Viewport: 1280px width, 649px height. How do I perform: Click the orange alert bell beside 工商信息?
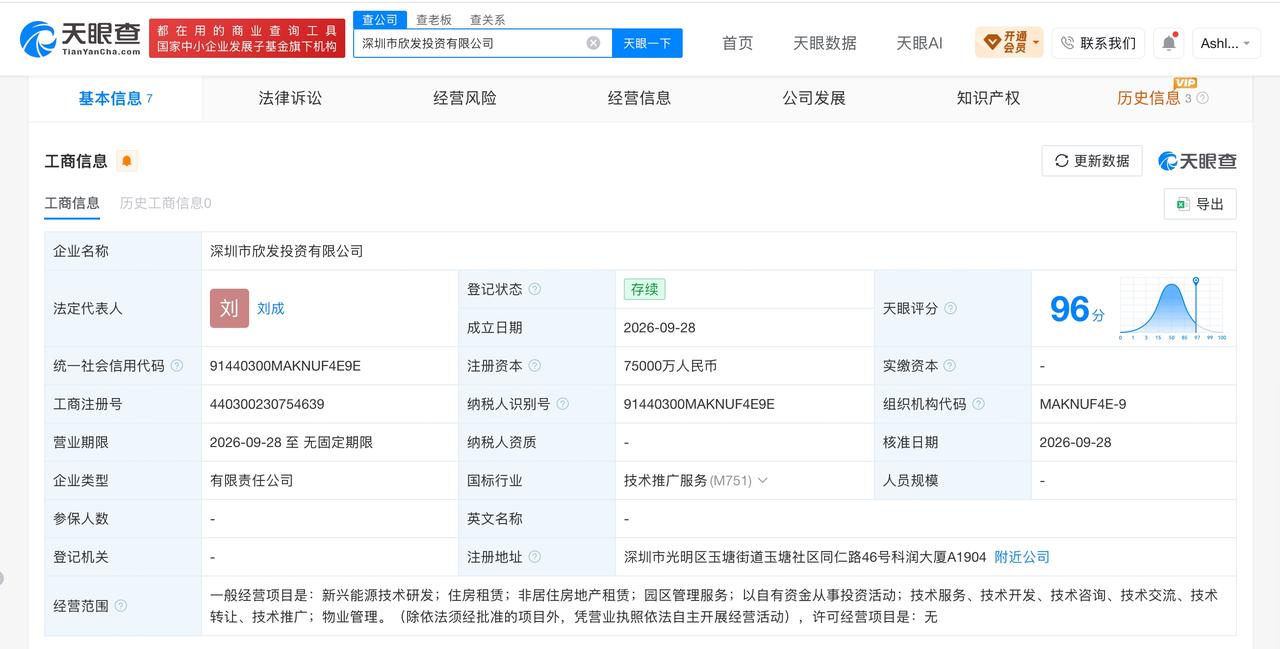click(x=127, y=161)
